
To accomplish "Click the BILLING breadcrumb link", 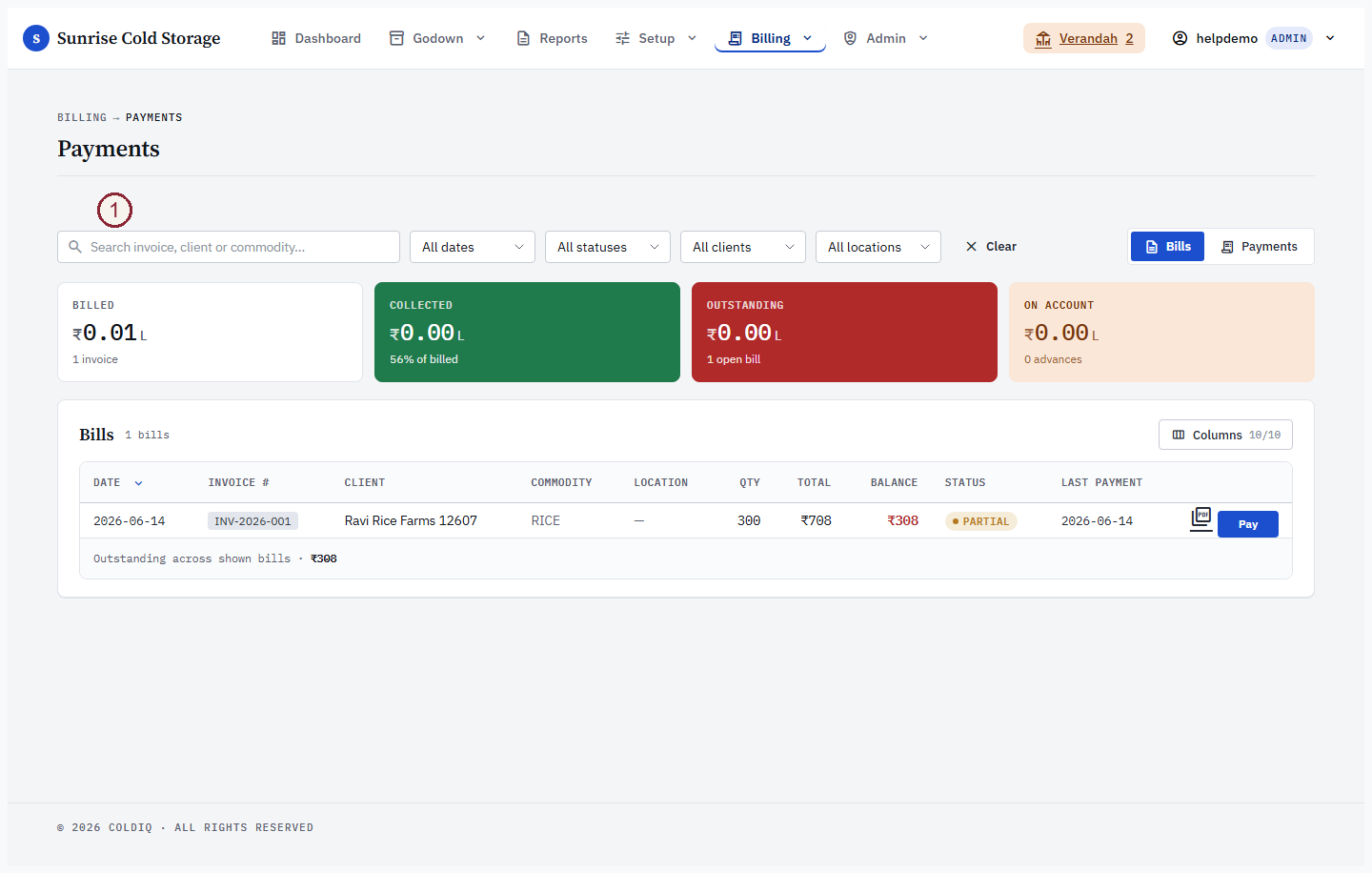I will click(82, 117).
